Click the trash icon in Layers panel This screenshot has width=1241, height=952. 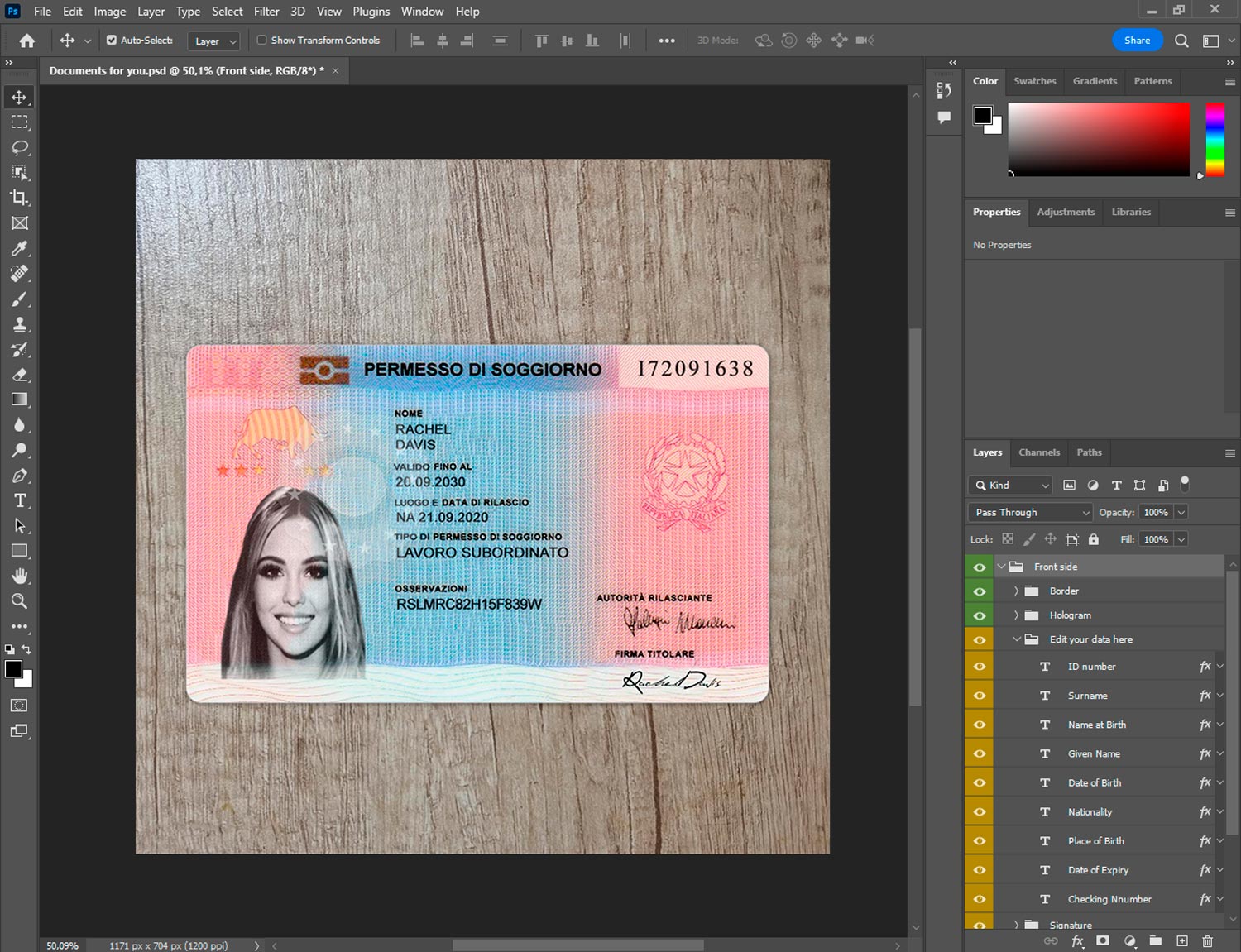pyautogui.click(x=1207, y=941)
